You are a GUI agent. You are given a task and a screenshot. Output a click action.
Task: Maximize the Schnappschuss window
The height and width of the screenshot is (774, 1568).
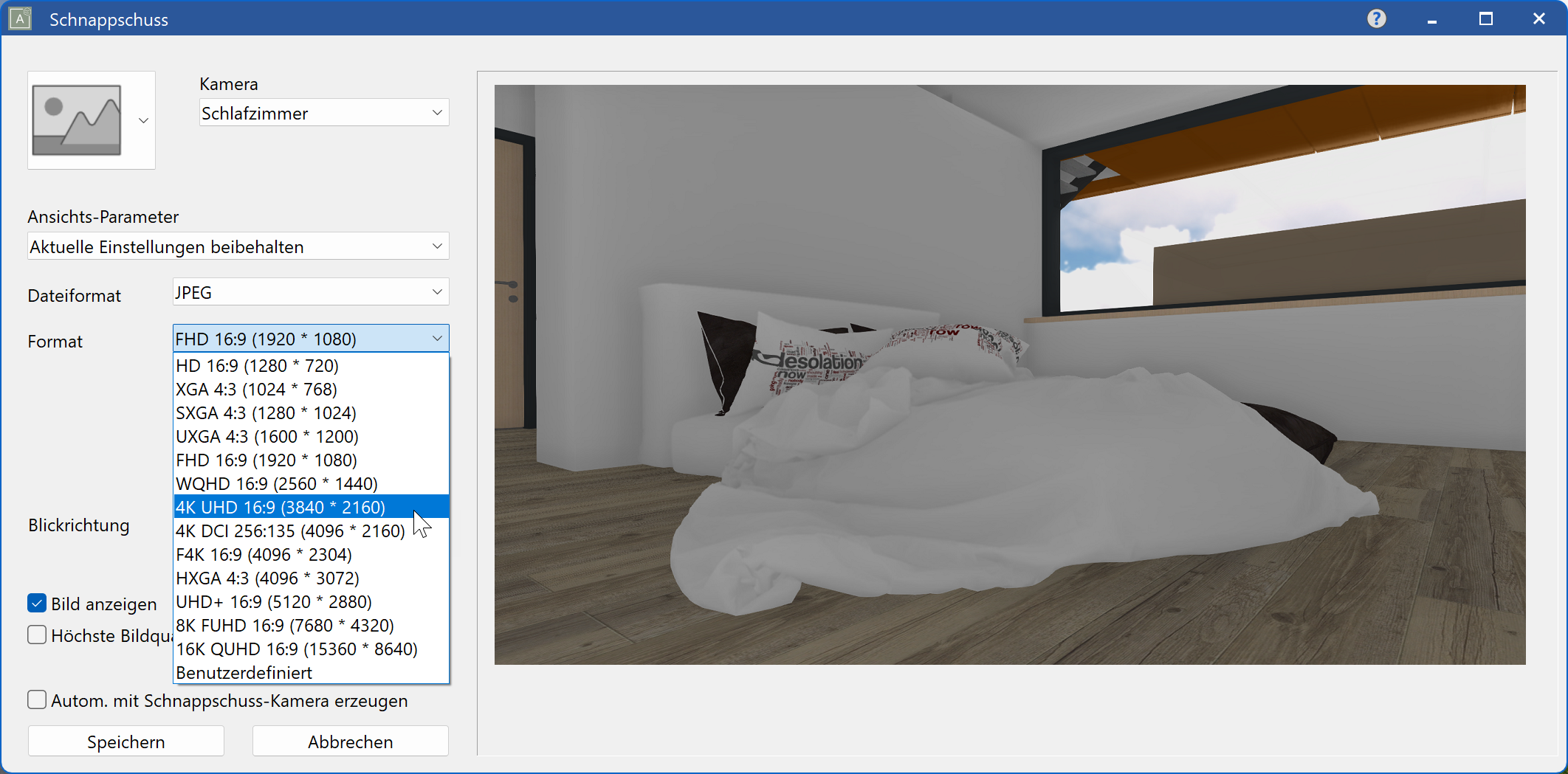(x=1485, y=19)
